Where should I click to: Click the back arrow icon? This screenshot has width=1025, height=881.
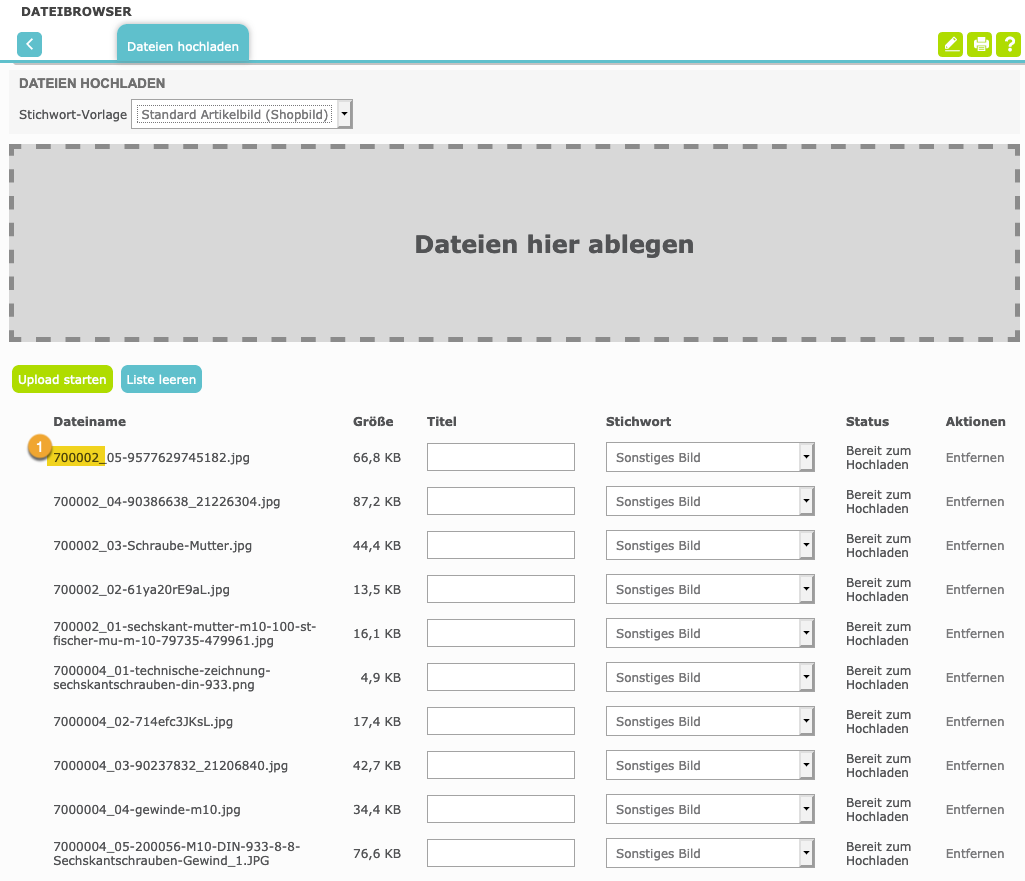pyautogui.click(x=30, y=44)
